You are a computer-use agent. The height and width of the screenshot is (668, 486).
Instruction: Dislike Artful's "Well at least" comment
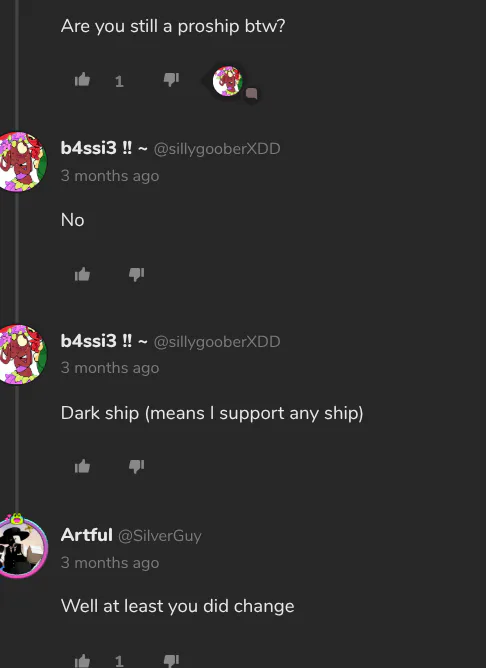pyautogui.click(x=171, y=661)
